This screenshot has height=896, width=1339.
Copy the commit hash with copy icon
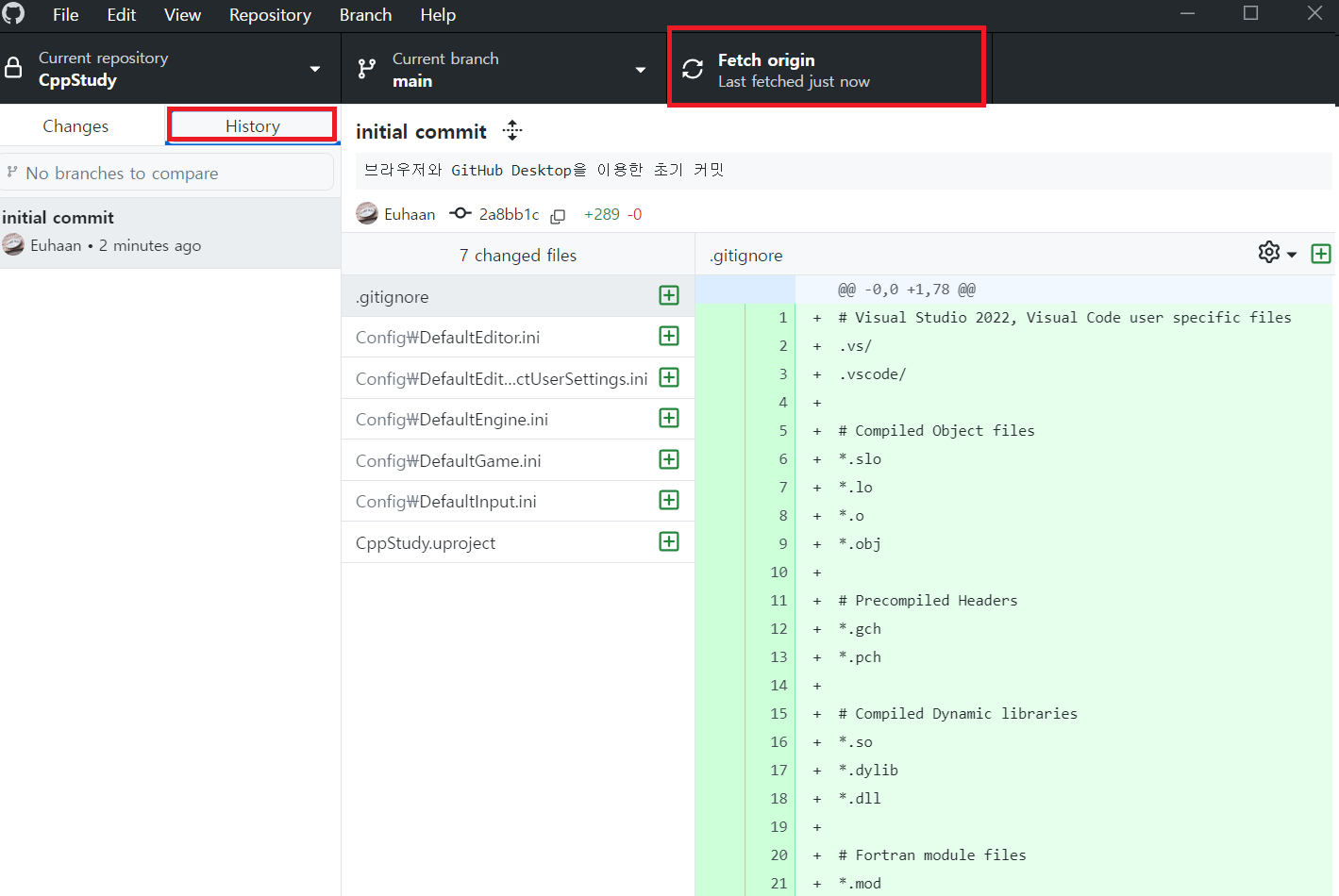tap(558, 216)
